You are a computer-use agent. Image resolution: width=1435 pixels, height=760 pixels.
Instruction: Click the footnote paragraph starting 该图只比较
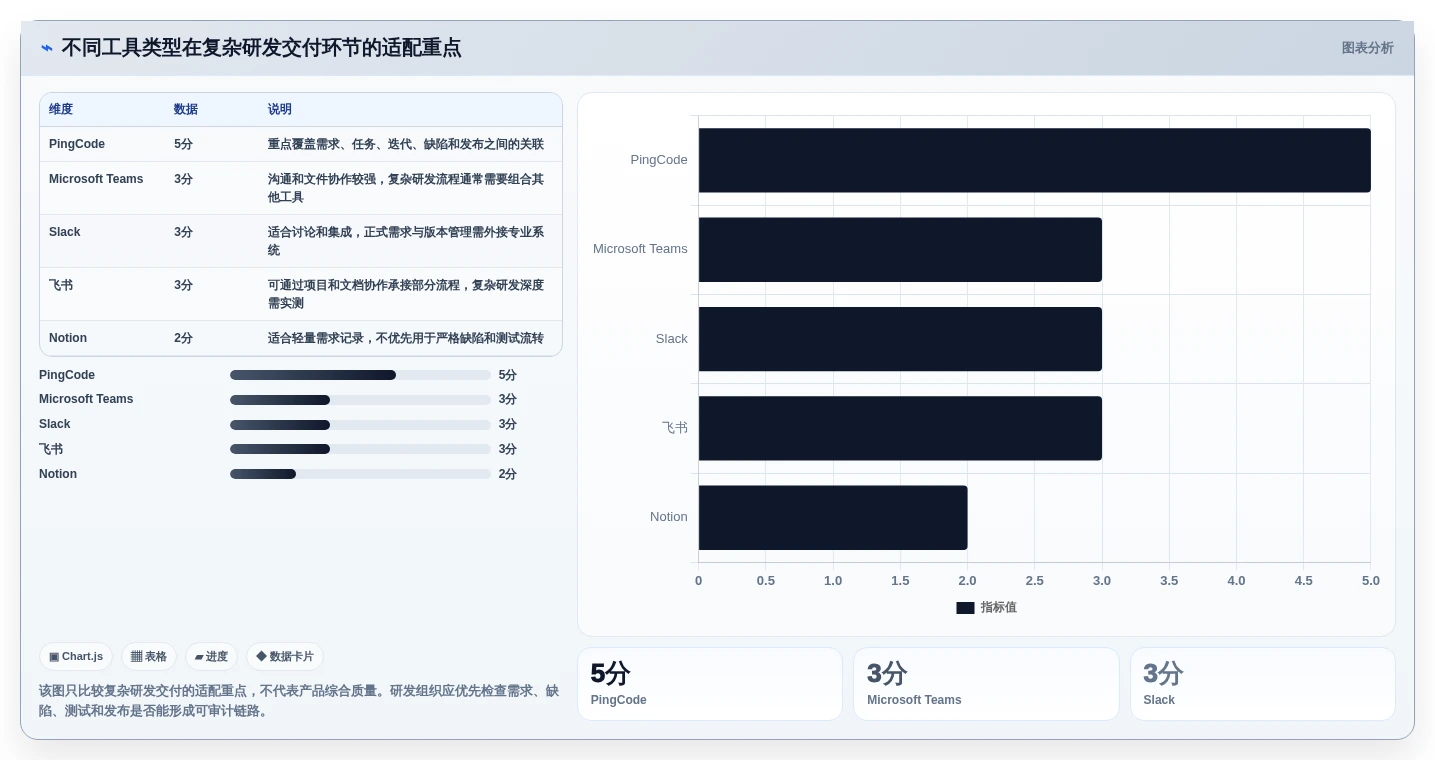pos(299,701)
